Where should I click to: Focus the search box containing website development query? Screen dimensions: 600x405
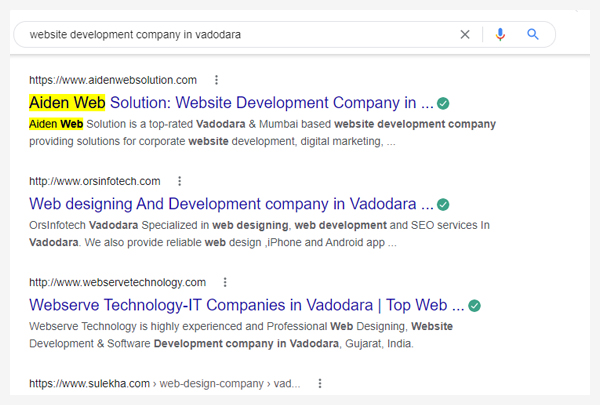[237, 34]
